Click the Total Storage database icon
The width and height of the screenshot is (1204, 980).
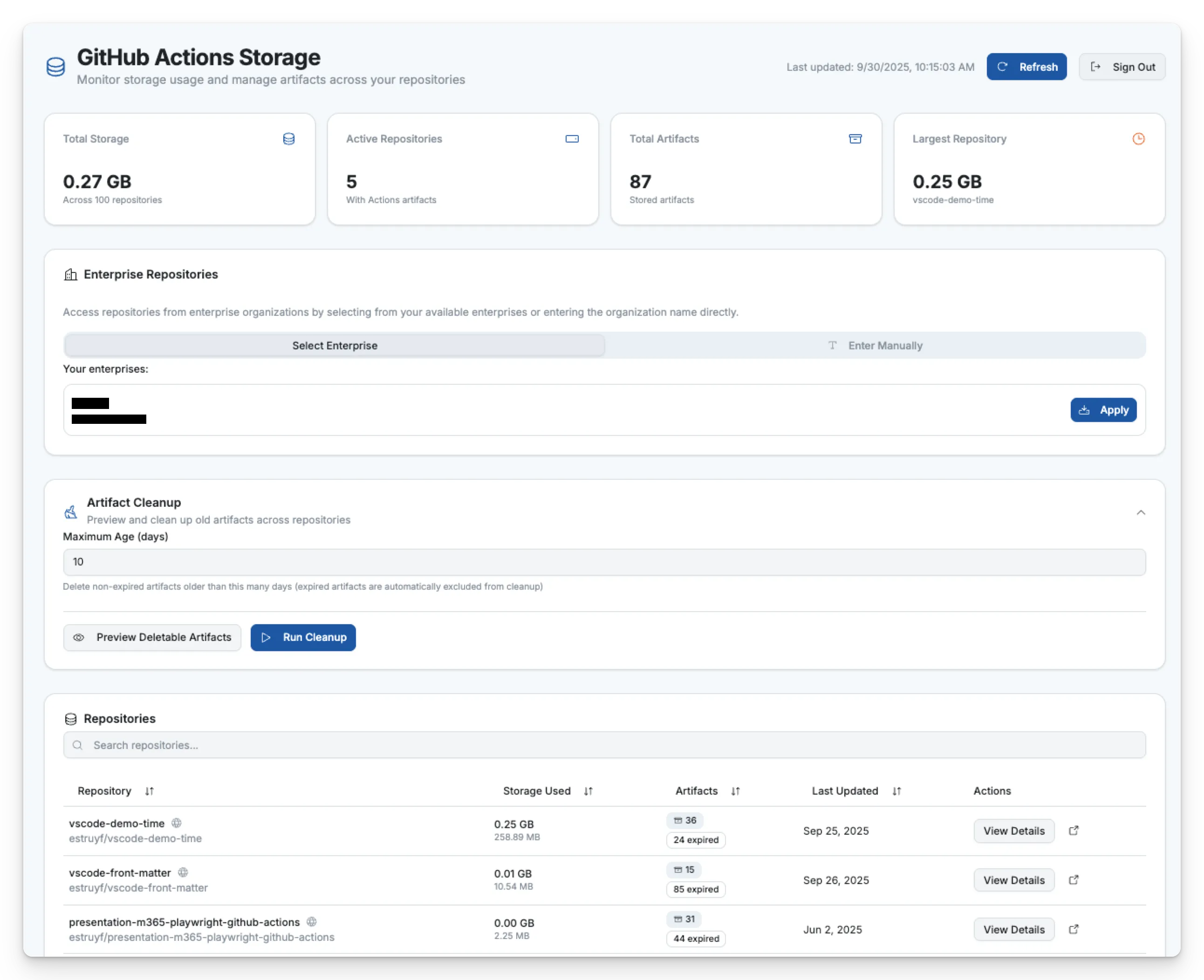click(288, 139)
